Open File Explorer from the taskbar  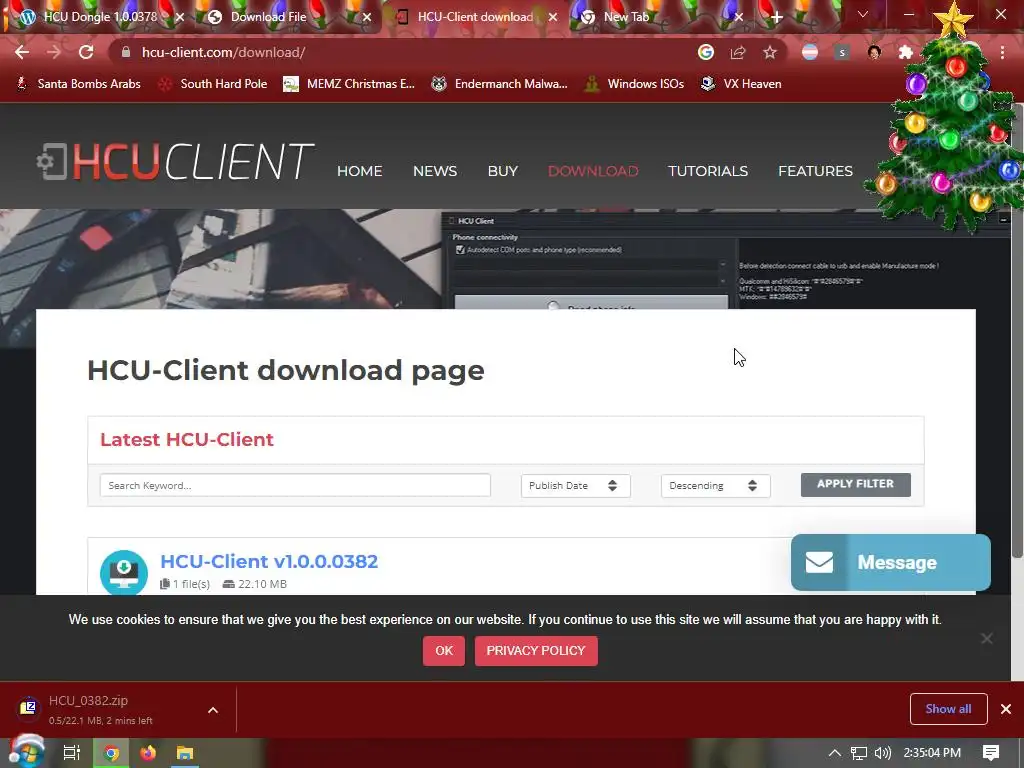click(185, 753)
